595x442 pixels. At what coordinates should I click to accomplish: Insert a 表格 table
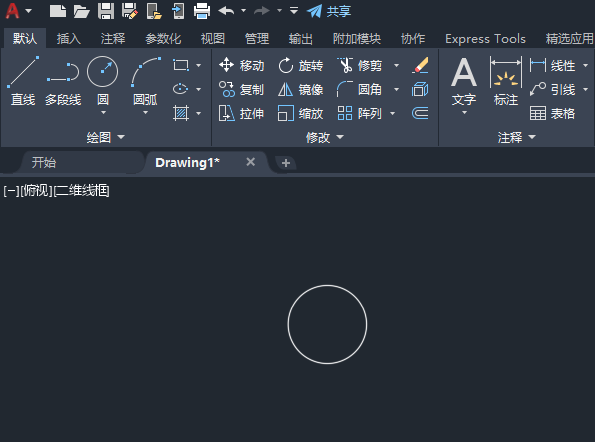coord(552,113)
